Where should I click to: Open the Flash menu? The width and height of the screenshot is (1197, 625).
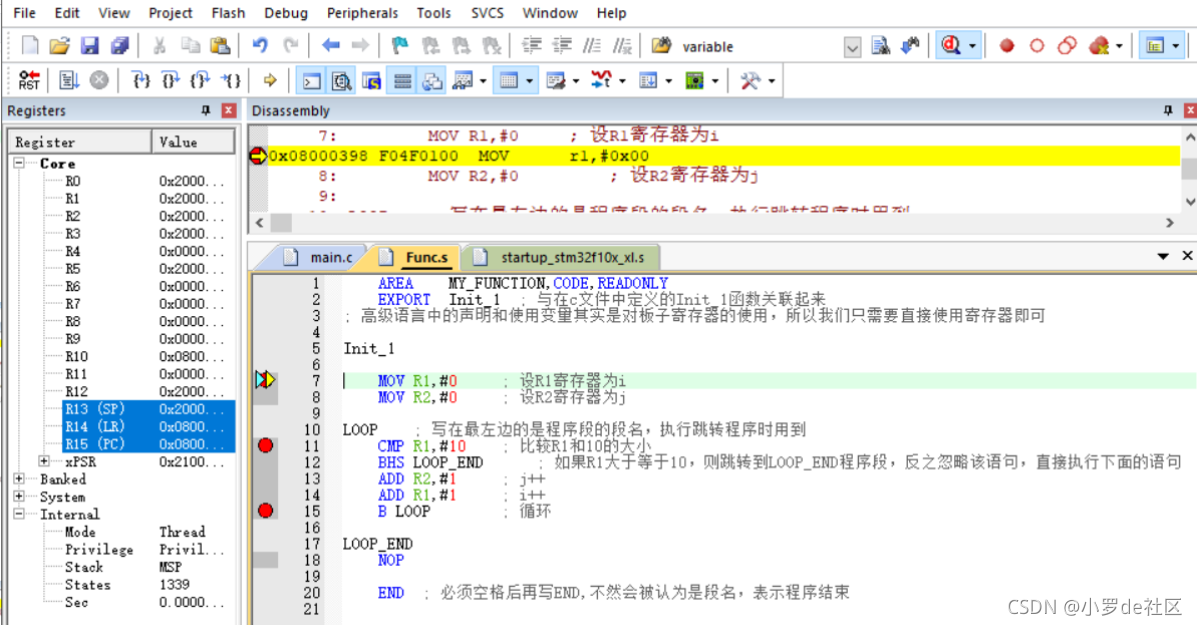tap(228, 13)
